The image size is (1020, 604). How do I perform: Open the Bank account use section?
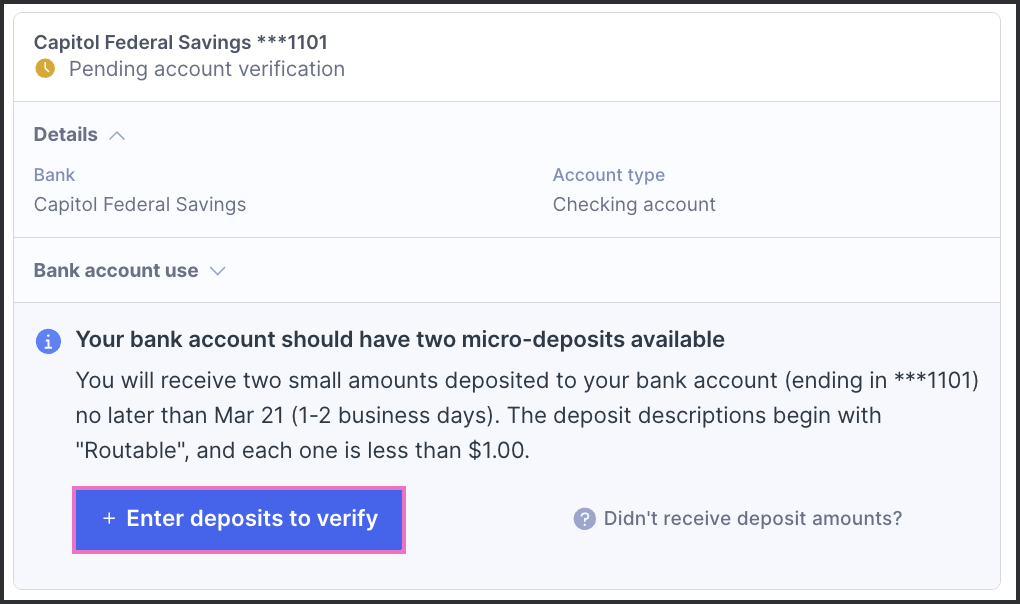click(116, 270)
